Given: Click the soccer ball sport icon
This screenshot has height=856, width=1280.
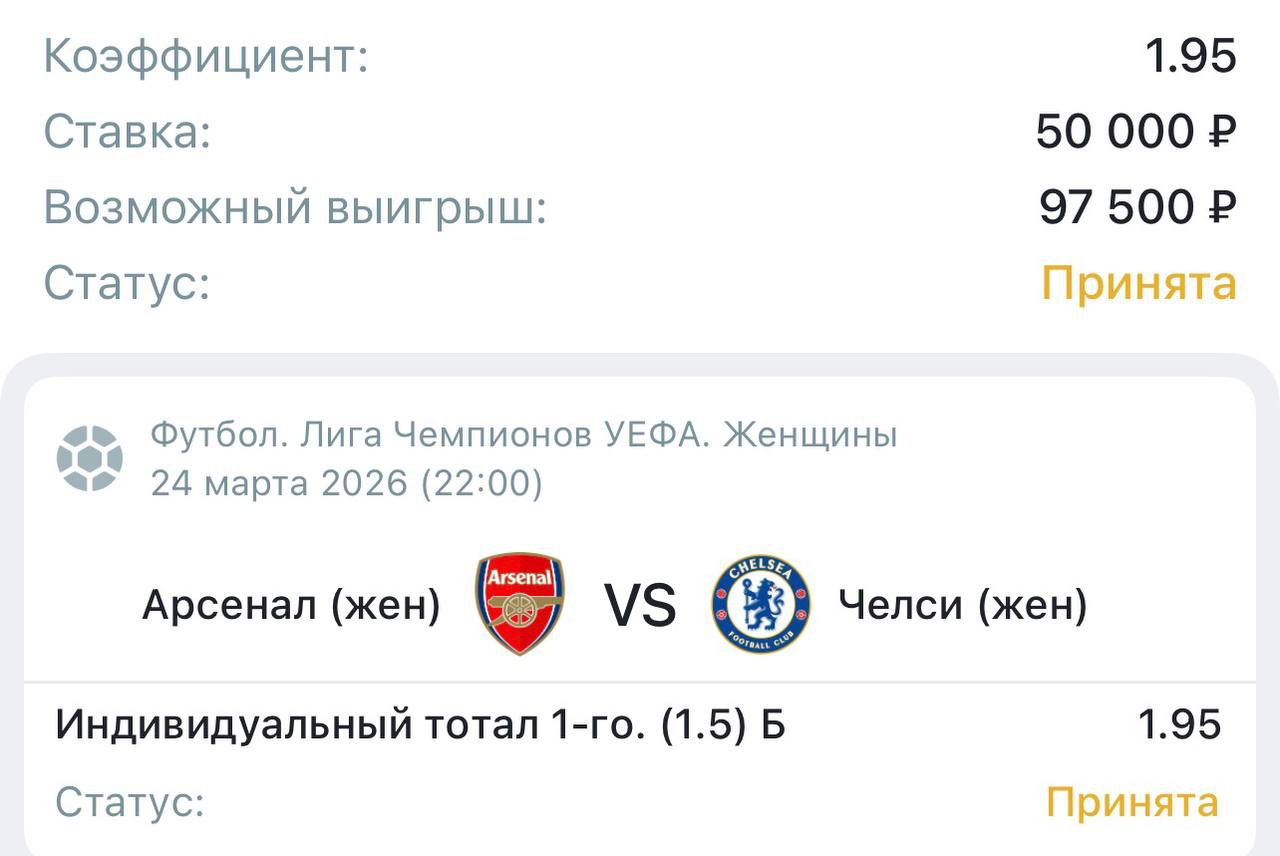Looking at the screenshot, I should 90,459.
